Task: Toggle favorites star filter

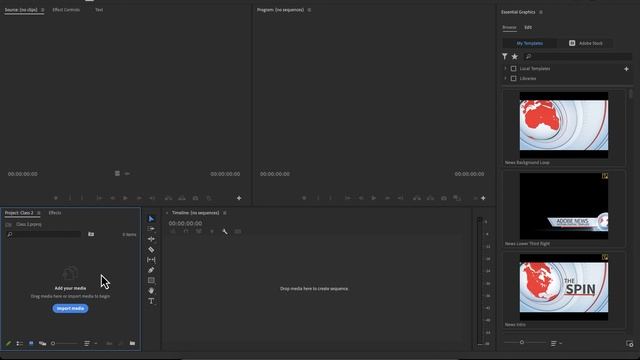Action: pos(515,56)
